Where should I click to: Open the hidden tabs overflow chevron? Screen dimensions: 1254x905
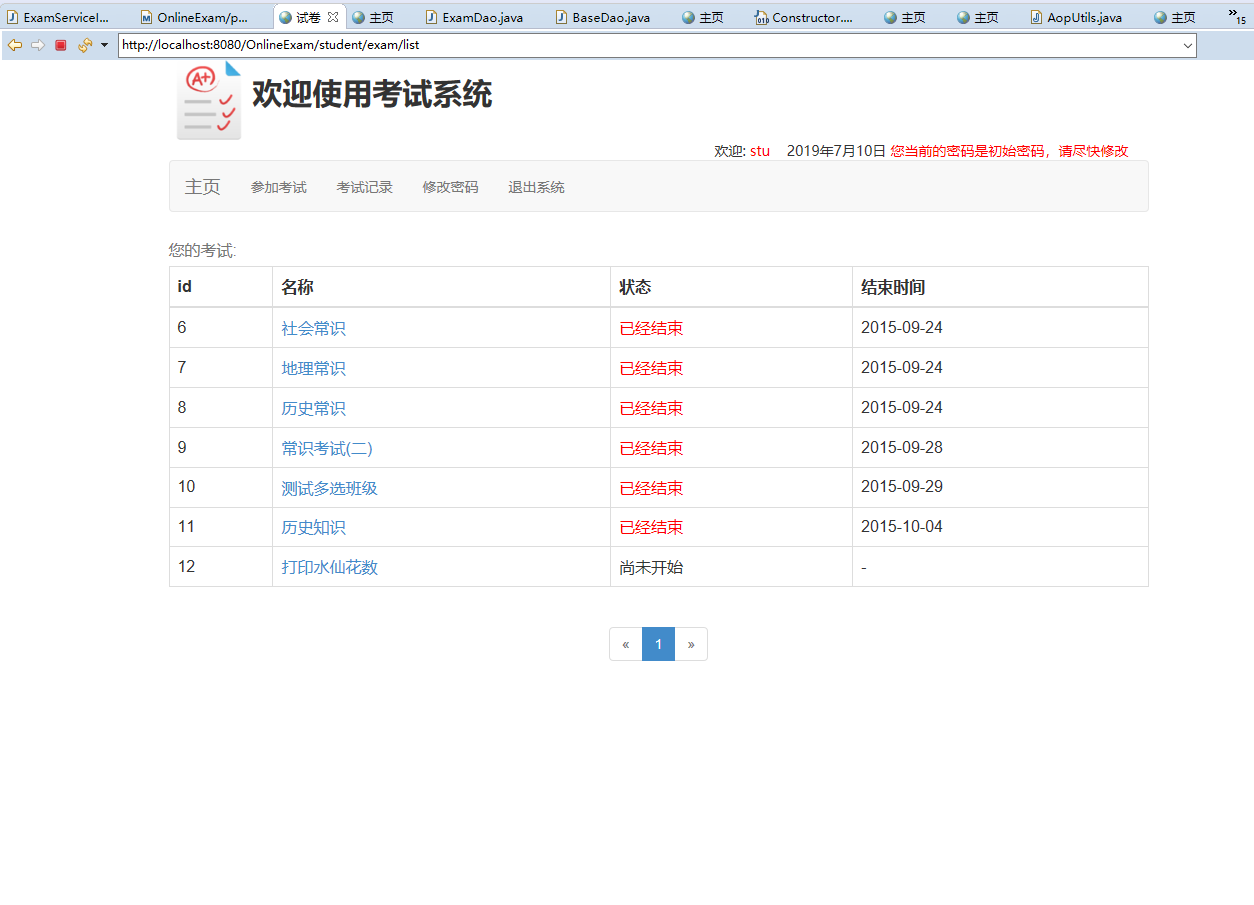(x=1235, y=12)
